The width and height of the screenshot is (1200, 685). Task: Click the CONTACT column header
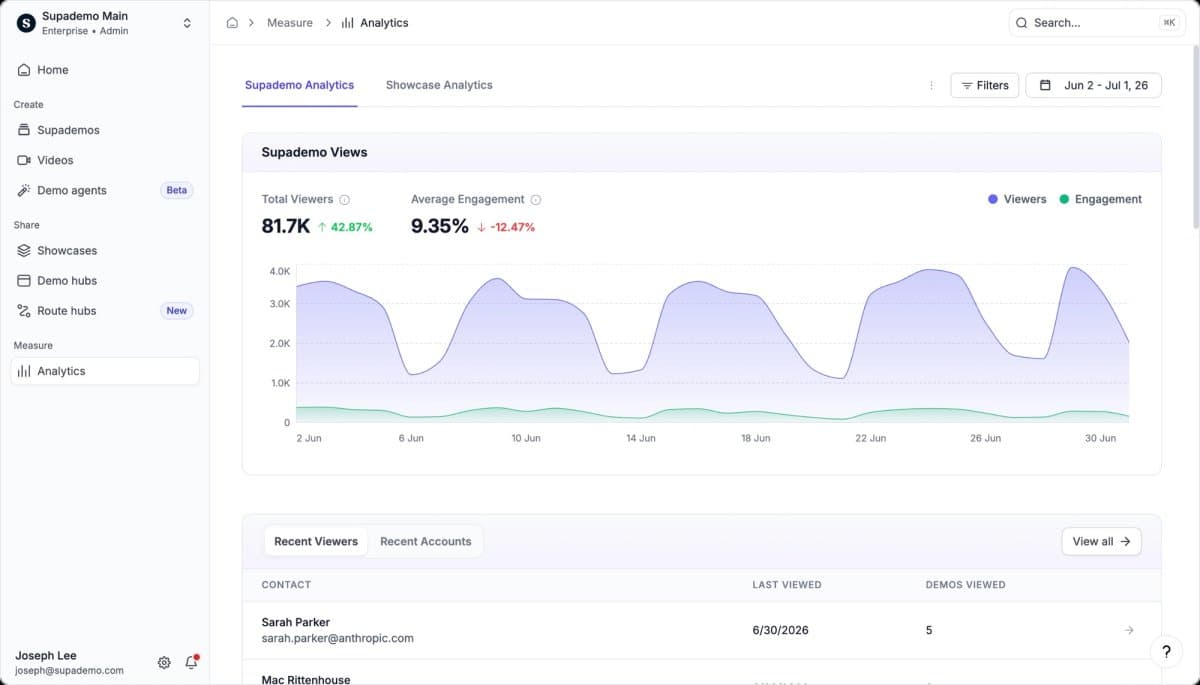[286, 584]
